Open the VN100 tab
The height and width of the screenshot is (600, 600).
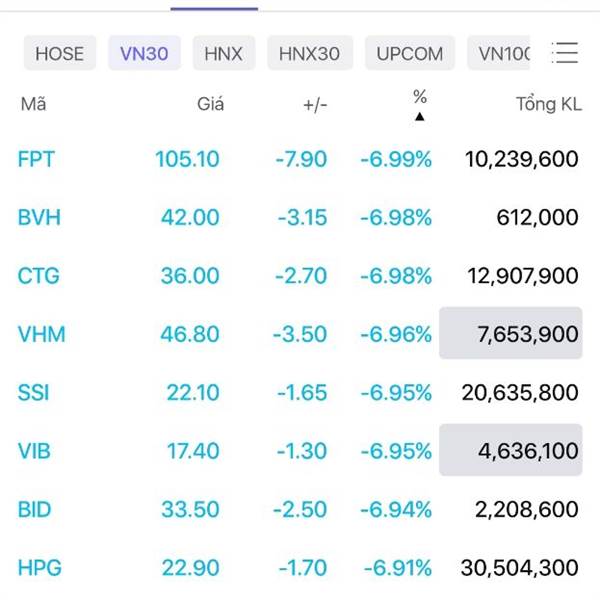[x=499, y=53]
